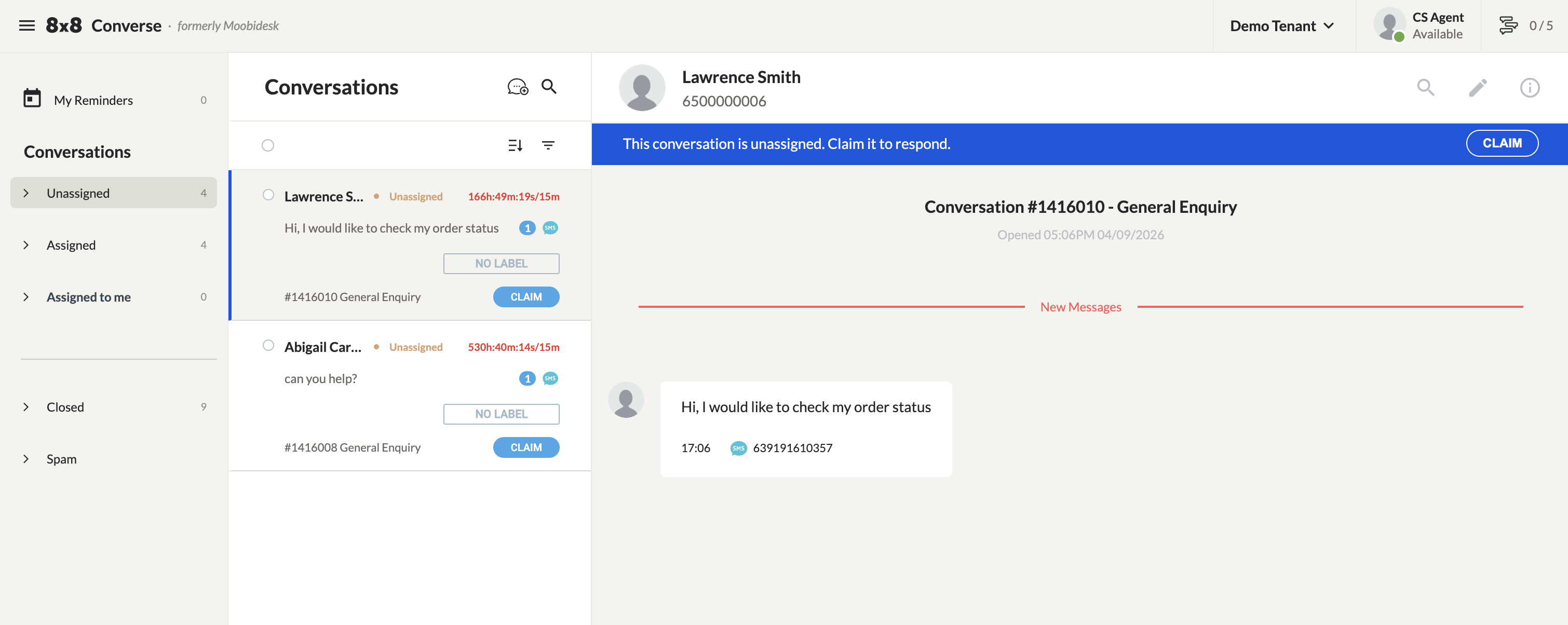Click Unassigned status on Lawrence's row
This screenshot has width=1568, height=625.
pos(416,196)
